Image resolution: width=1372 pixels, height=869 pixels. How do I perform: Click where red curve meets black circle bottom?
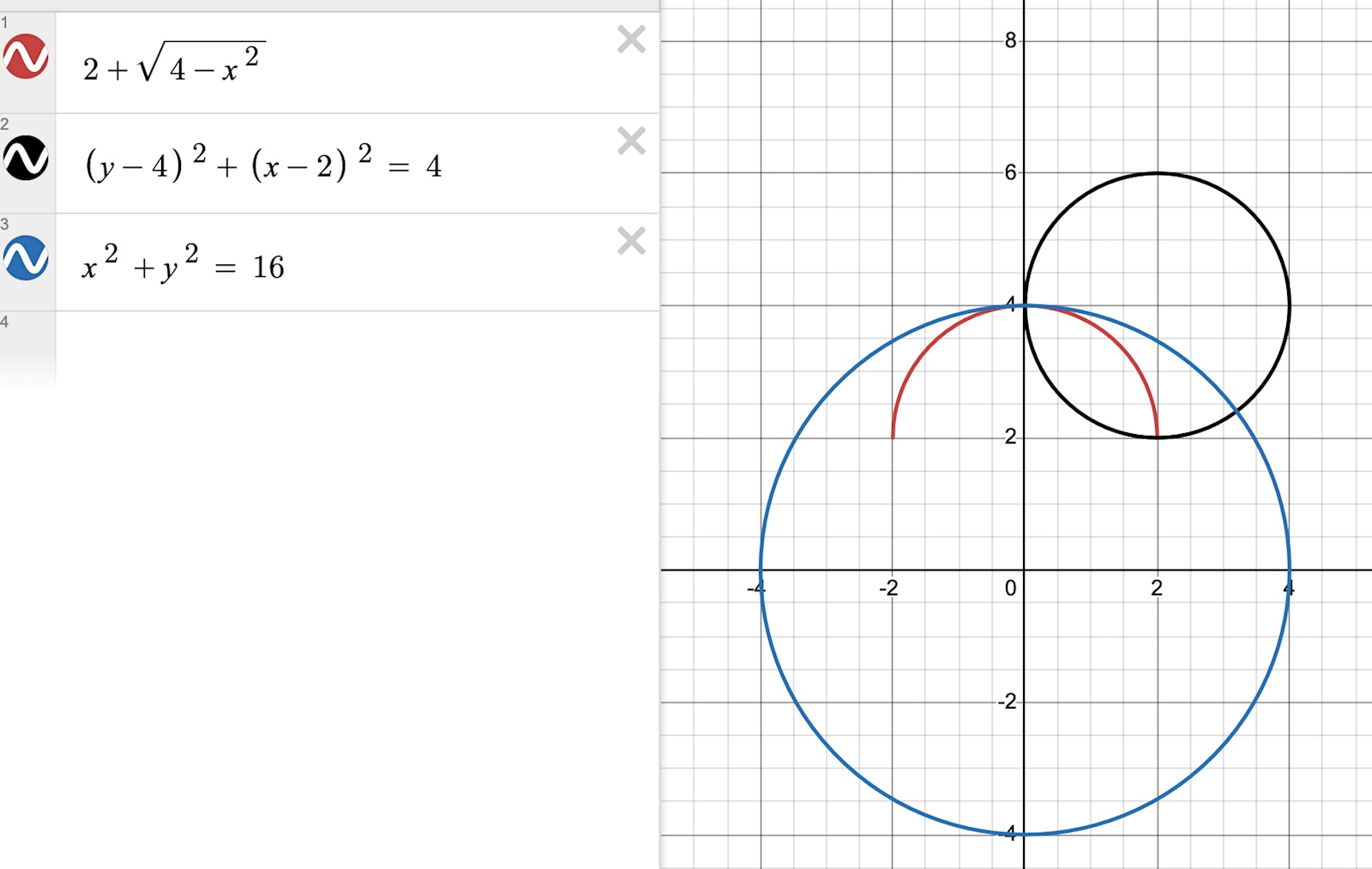(1157, 437)
